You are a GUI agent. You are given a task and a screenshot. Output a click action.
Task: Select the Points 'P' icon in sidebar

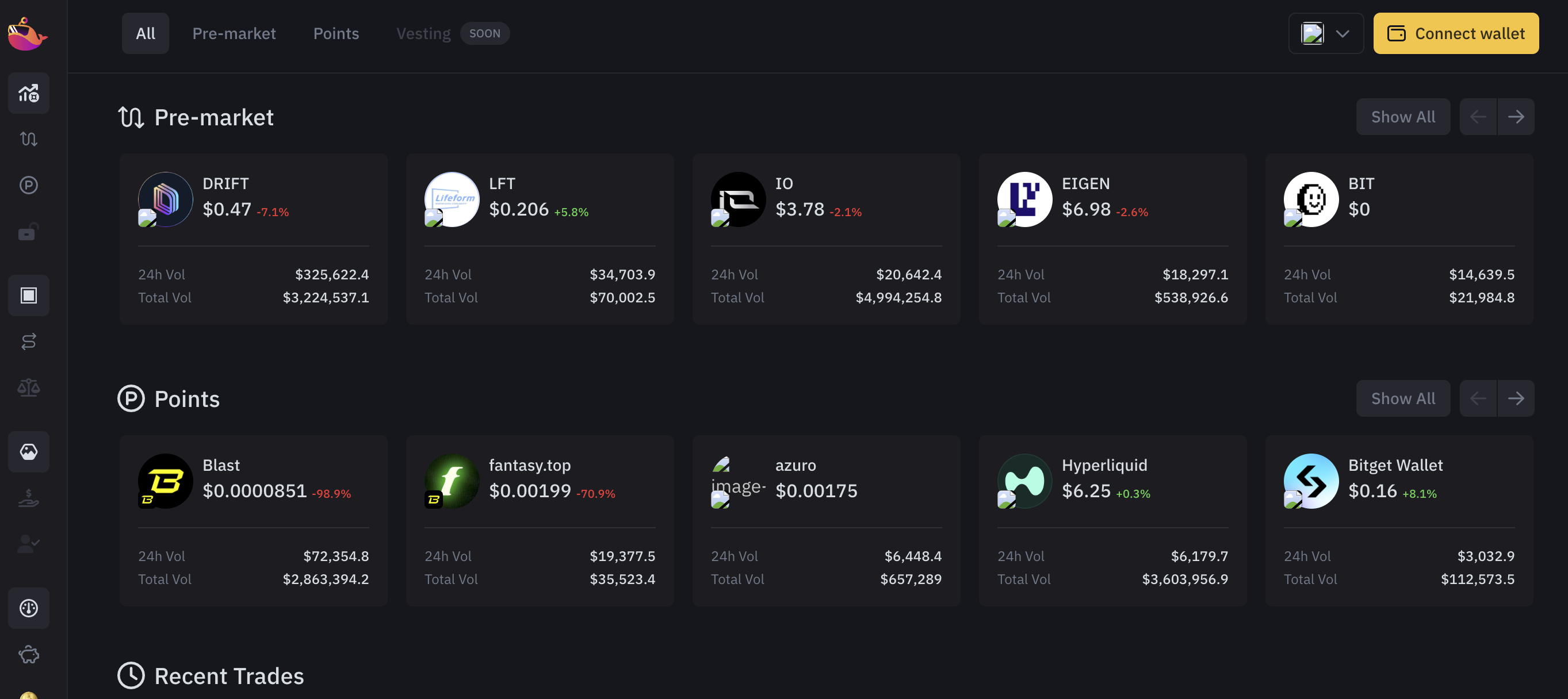tap(29, 186)
